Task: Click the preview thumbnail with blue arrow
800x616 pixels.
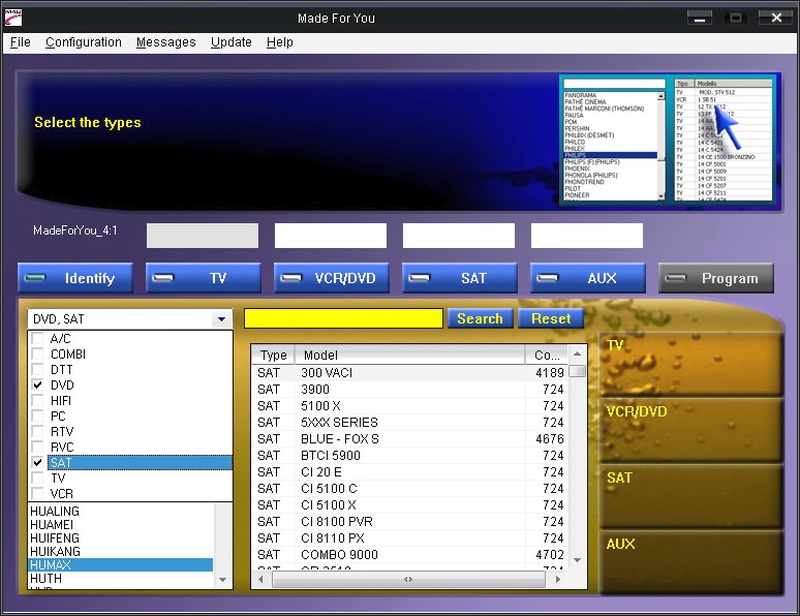Action: point(666,139)
